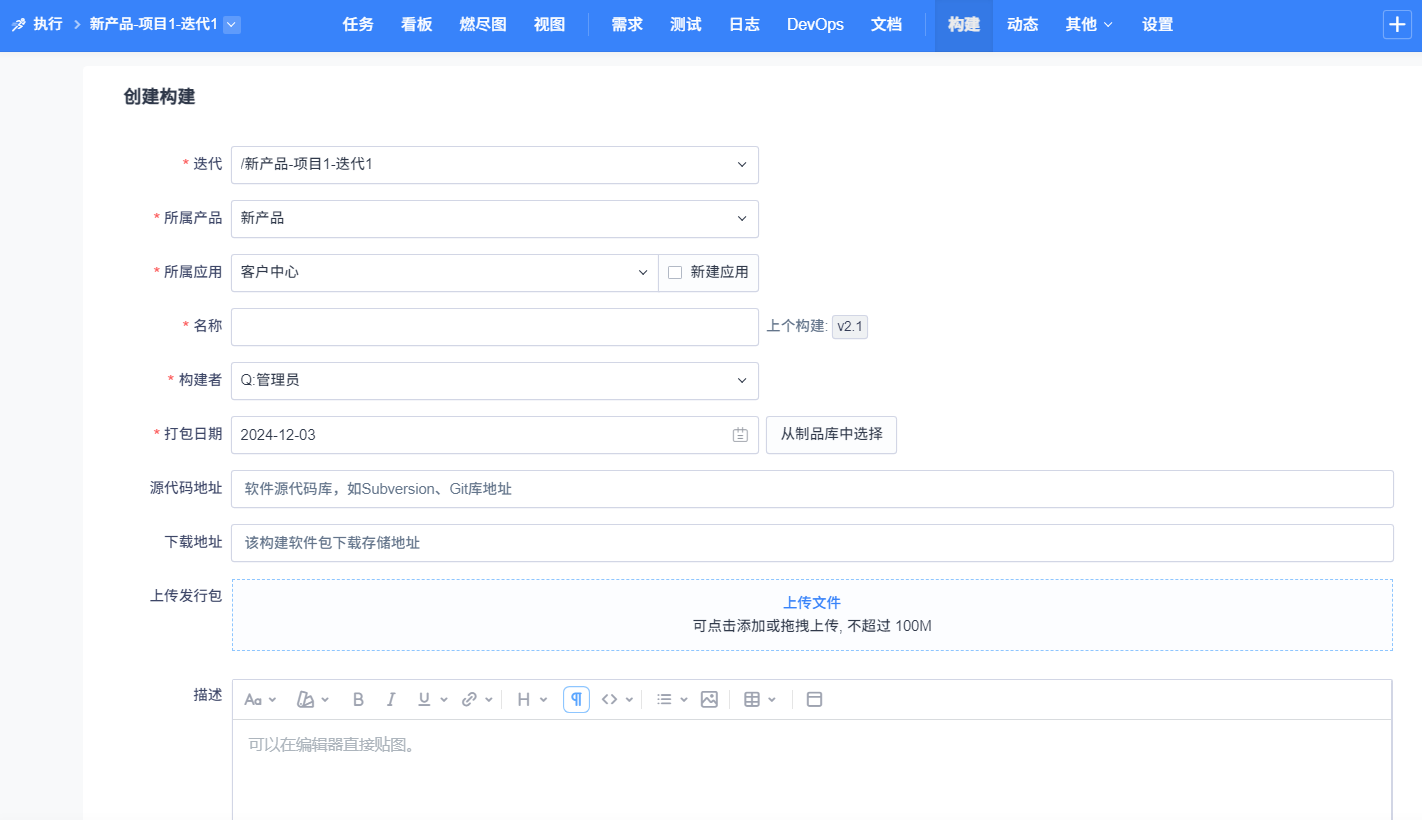Open calendar icon in 打包日期 field
The height and width of the screenshot is (820, 1422).
(740, 435)
